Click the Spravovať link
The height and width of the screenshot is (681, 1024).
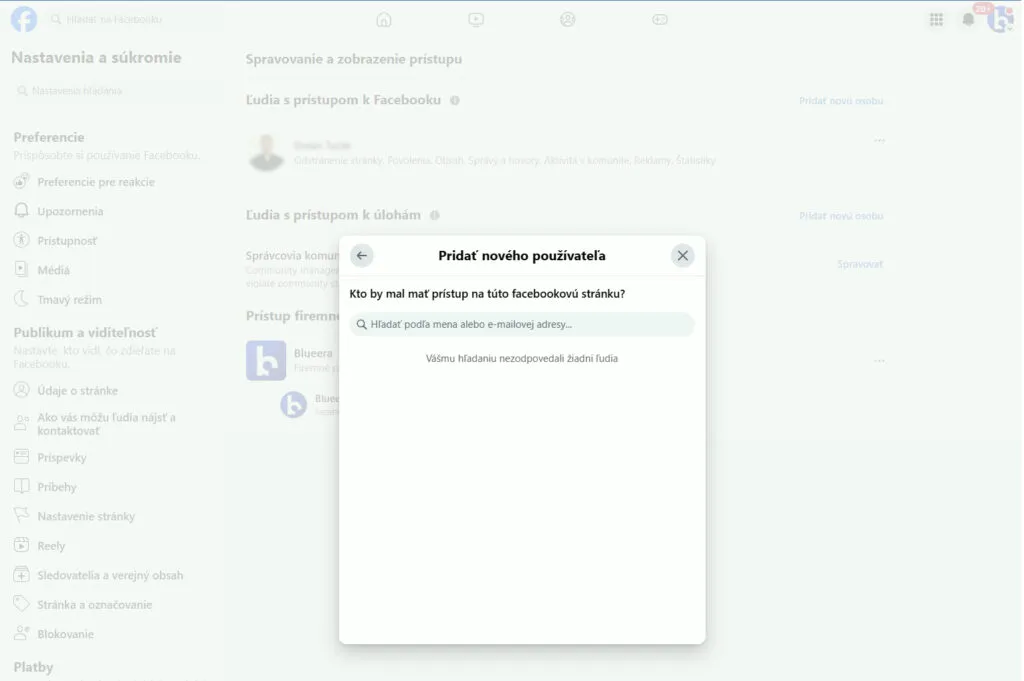pyautogui.click(x=860, y=264)
